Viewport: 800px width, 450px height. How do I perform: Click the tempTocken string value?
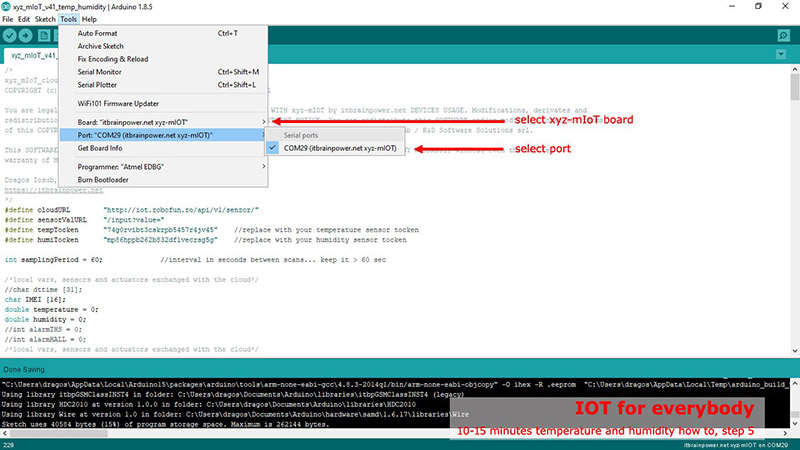pyautogui.click(x=160, y=230)
